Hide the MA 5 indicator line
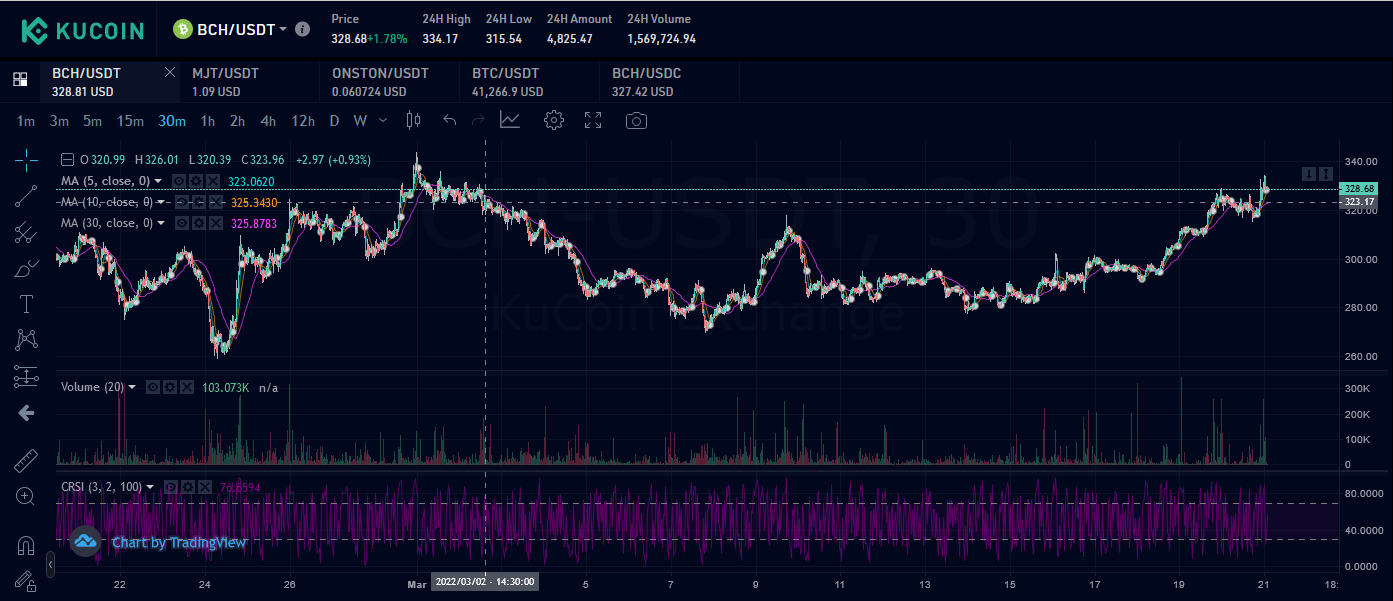Image resolution: width=1393 pixels, height=601 pixels. (179, 181)
